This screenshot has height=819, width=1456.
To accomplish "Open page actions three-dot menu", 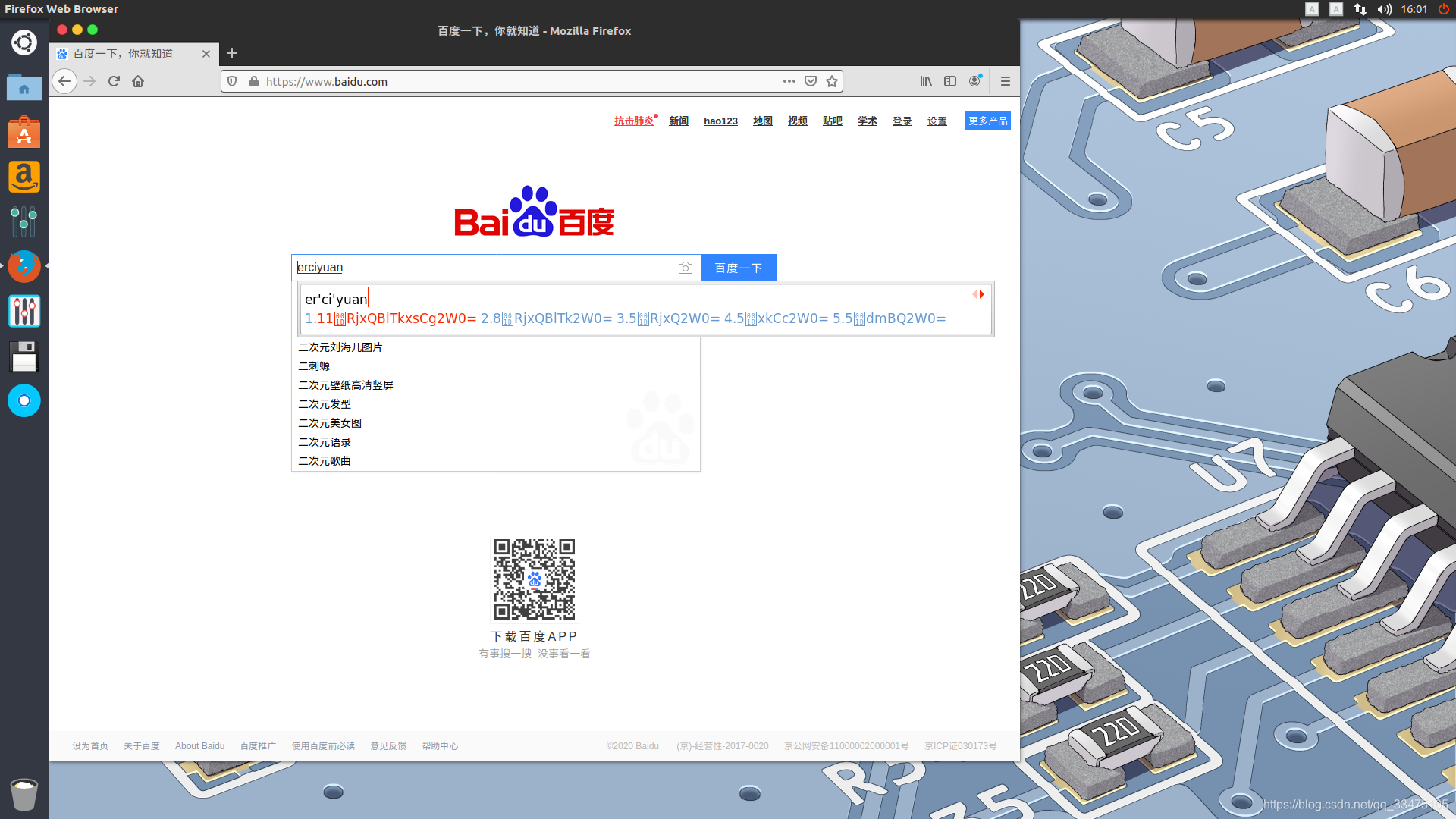I will (789, 81).
